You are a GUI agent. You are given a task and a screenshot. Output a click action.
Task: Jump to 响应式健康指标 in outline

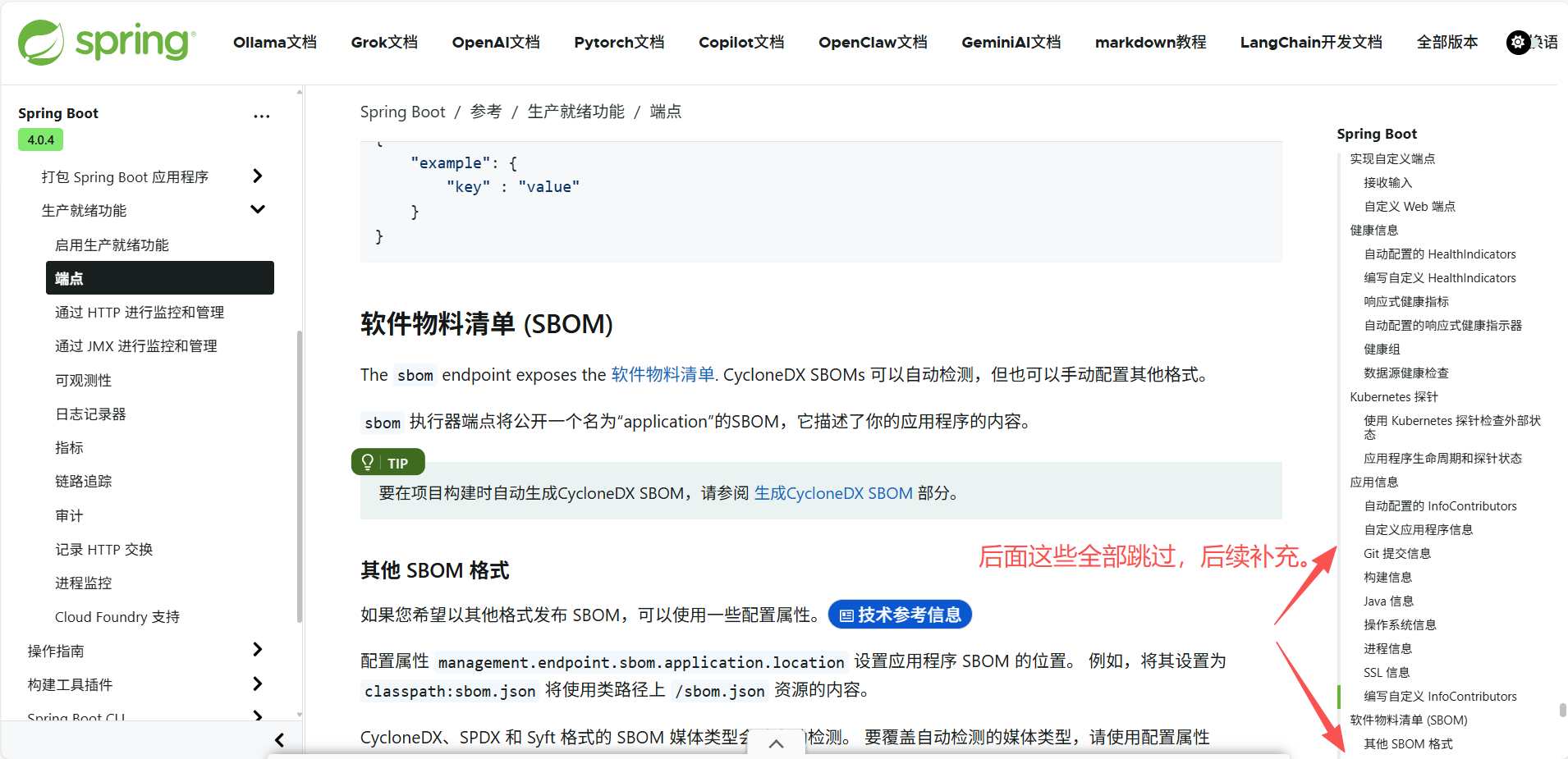(x=1406, y=301)
